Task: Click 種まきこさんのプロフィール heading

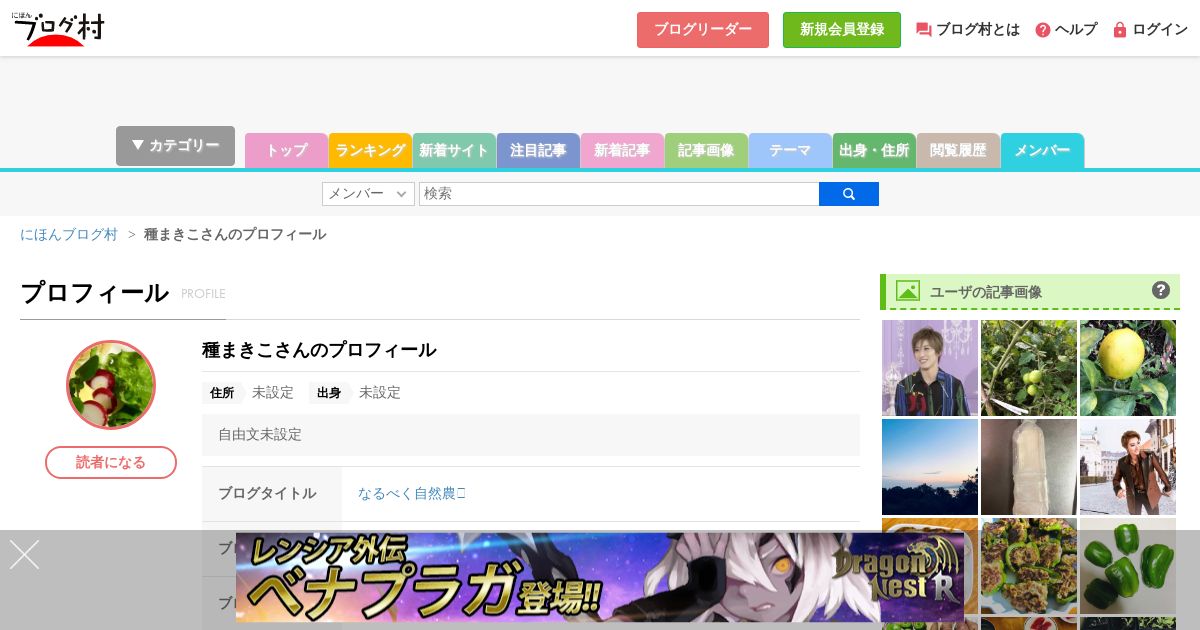Action: pos(319,350)
